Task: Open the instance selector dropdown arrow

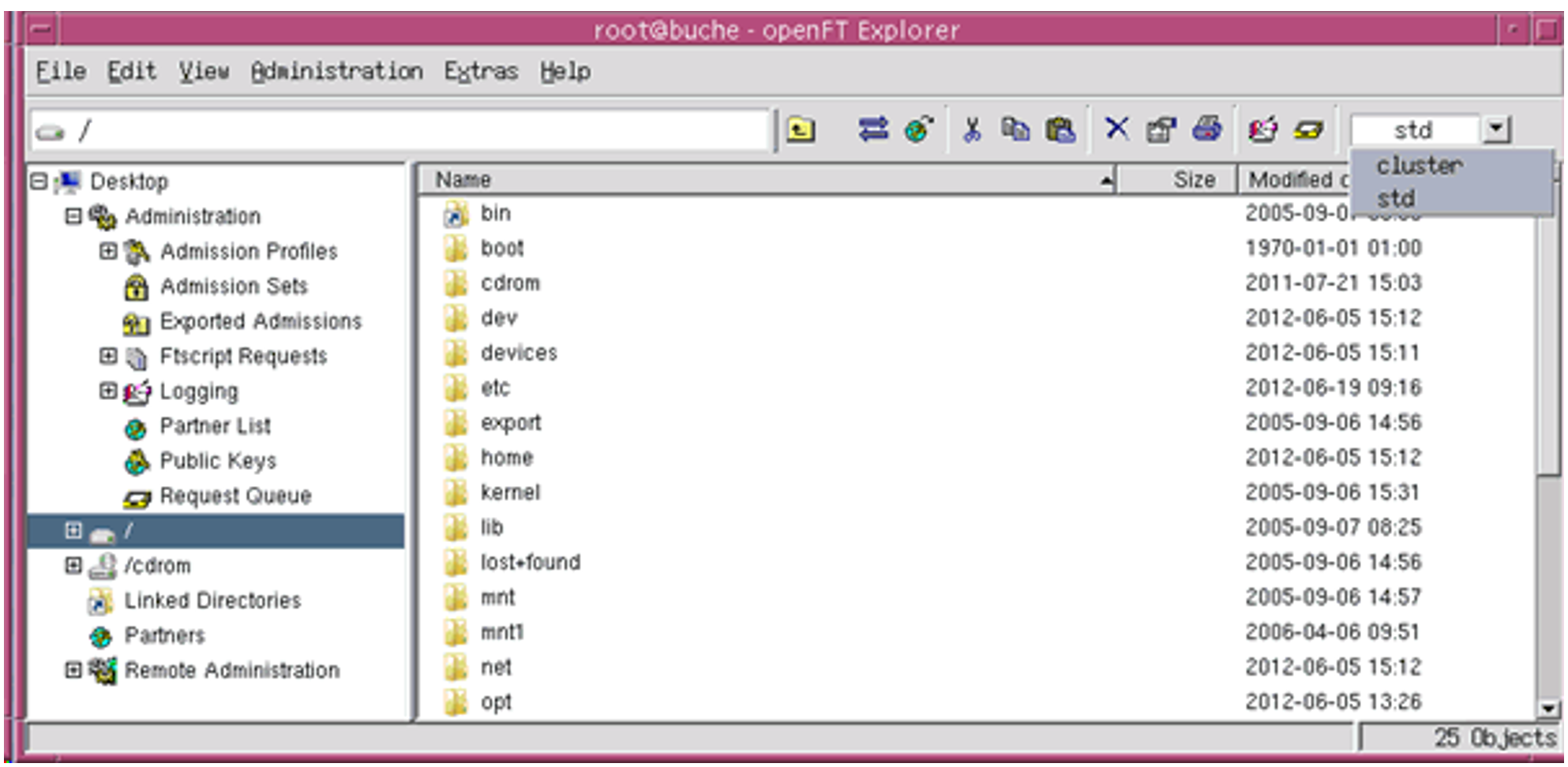Action: point(1496,129)
